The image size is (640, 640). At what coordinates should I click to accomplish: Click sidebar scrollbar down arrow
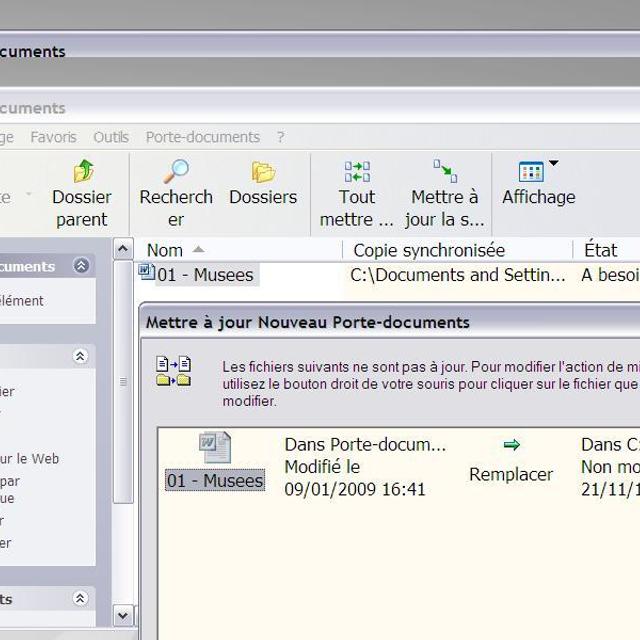pyautogui.click(x=123, y=615)
